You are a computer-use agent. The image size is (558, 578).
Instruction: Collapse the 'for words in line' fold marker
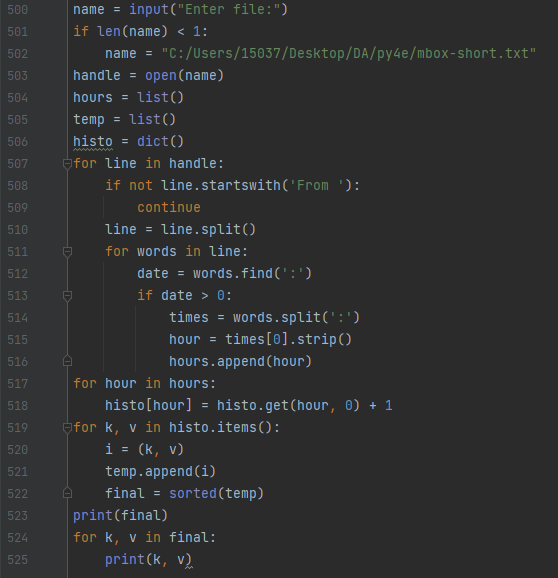tap(67, 251)
